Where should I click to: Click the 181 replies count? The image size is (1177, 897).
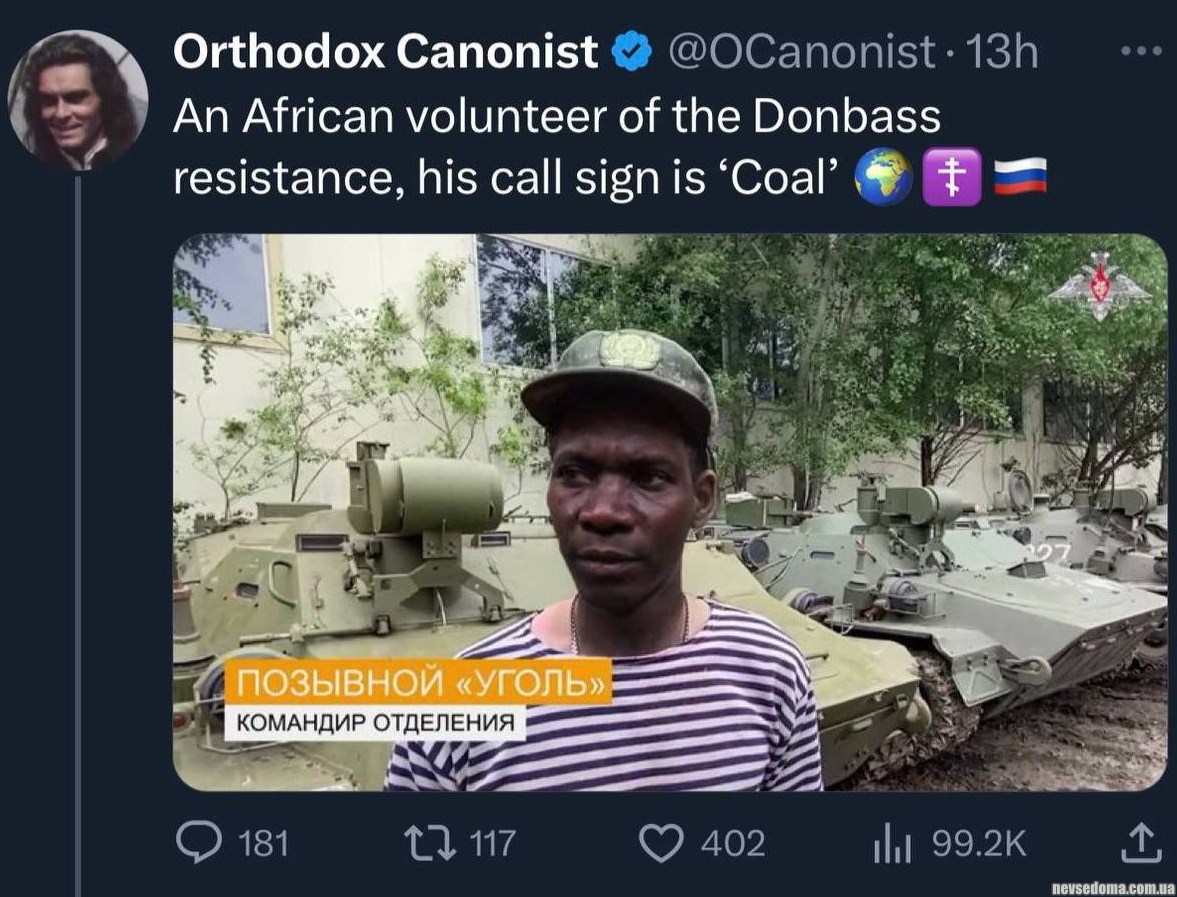[x=264, y=844]
